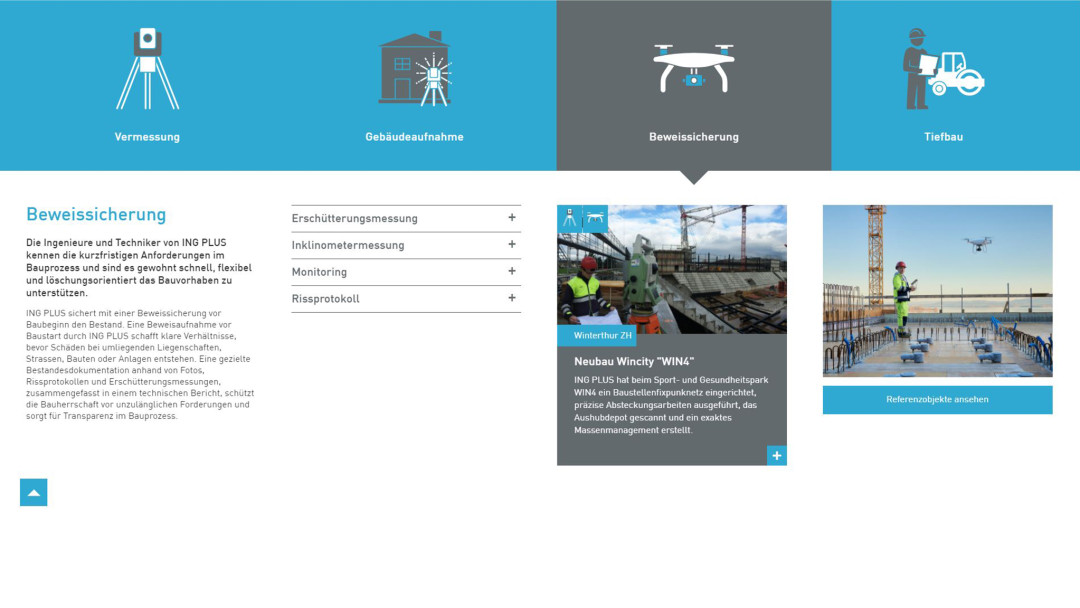Viewport: 1080px width, 608px height.
Task: Click small tripod icon on project image
Action: (x=569, y=218)
